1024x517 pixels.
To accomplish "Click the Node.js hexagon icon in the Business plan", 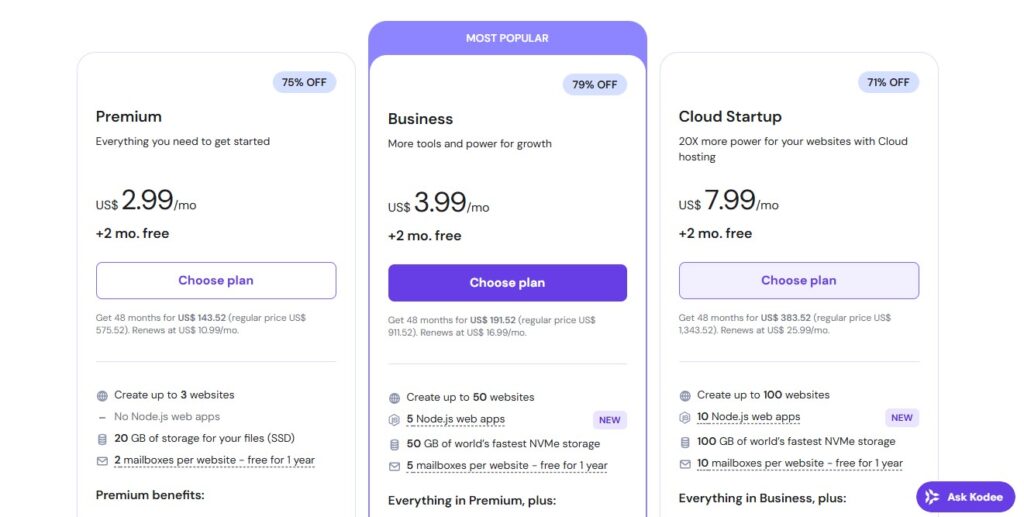I will pos(394,420).
